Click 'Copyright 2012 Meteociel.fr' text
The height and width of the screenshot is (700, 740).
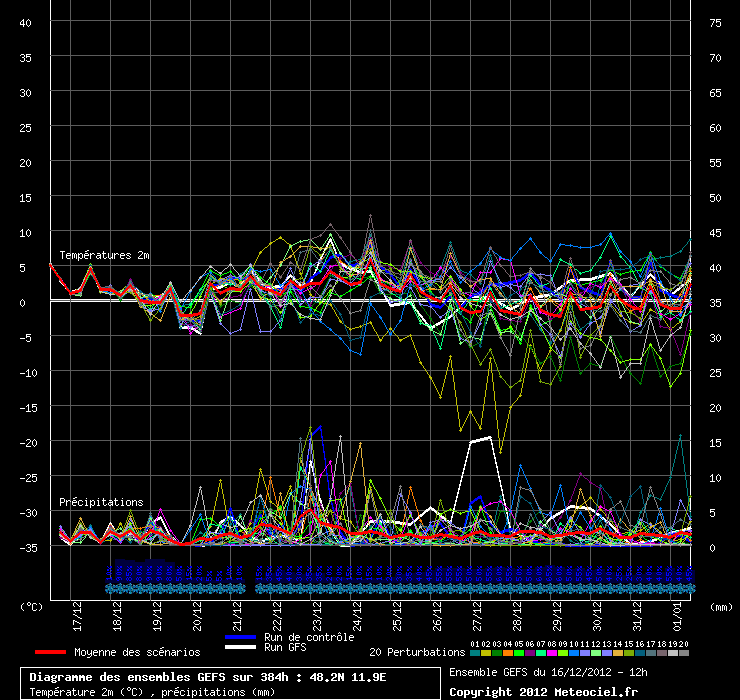pos(543,692)
